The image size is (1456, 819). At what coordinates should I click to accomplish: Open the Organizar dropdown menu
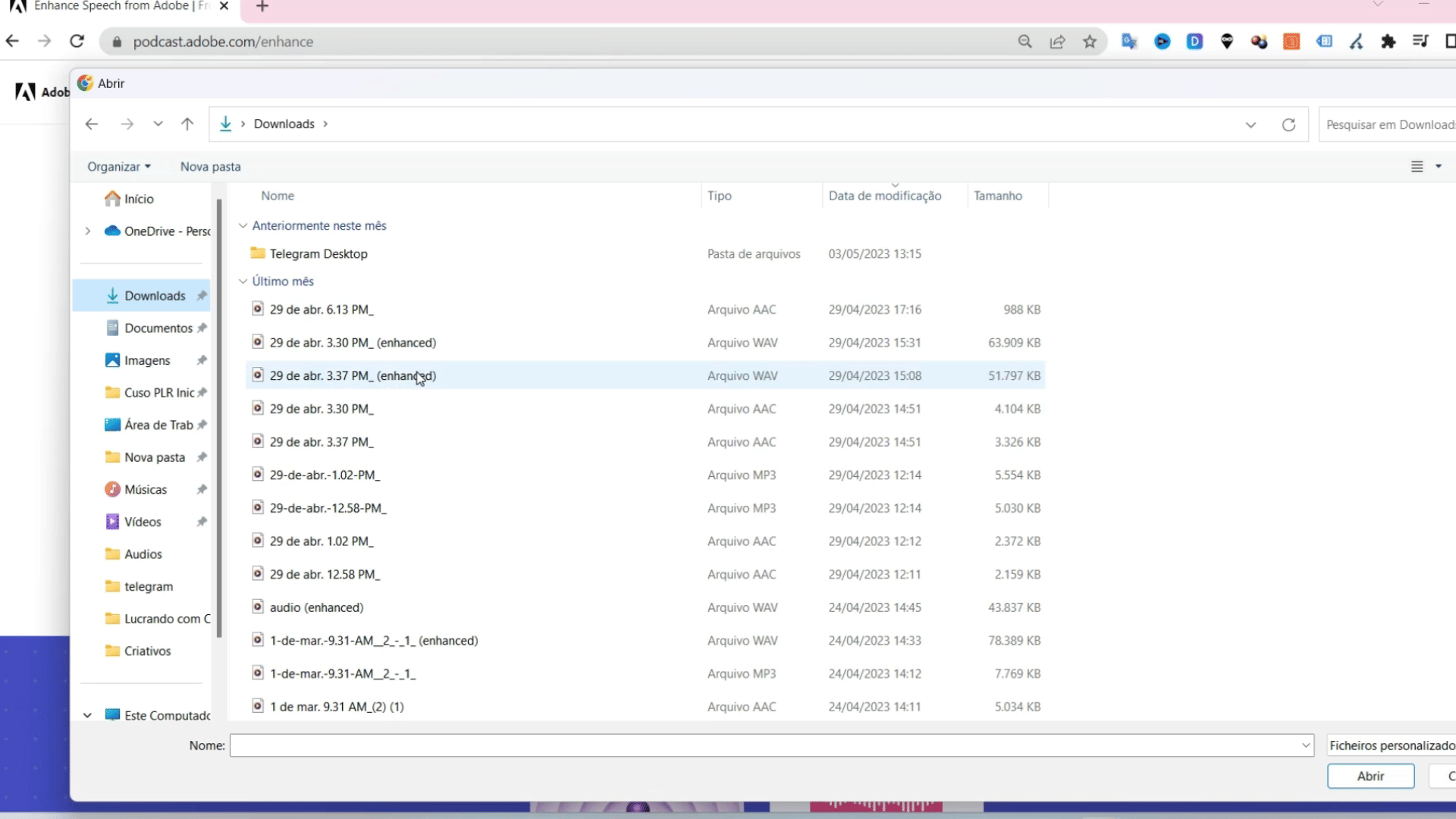pos(118,167)
